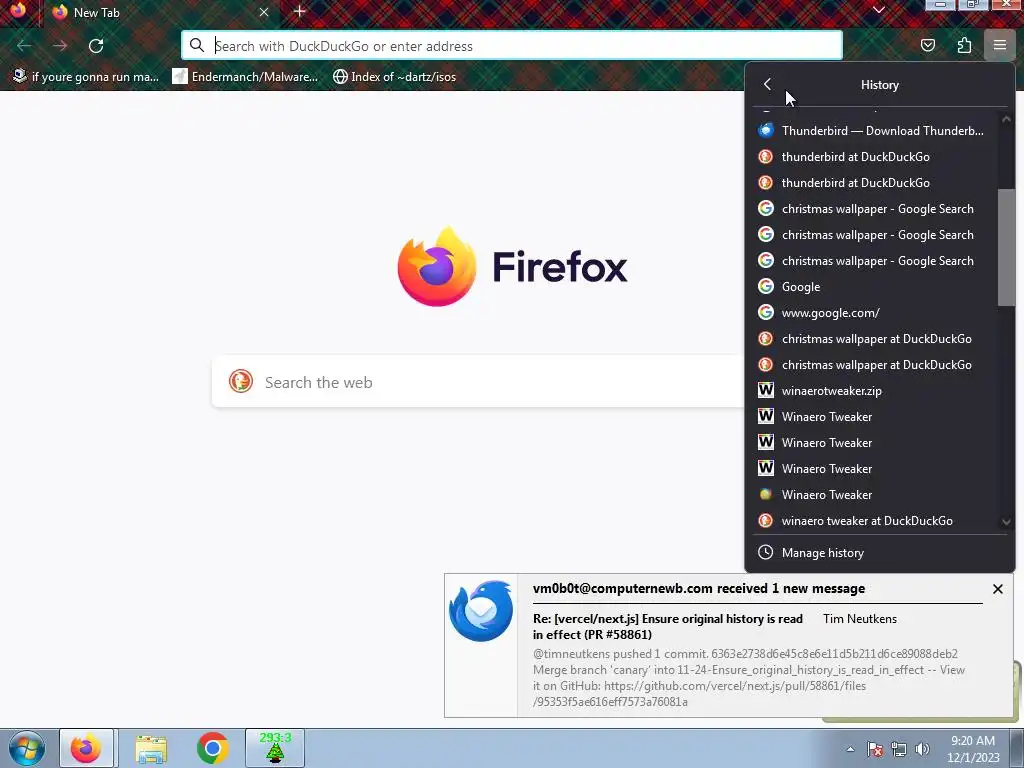Viewport: 1024px width, 768px height.
Task: Click the Christmas tree countdown taskbar icon
Action: click(275, 748)
